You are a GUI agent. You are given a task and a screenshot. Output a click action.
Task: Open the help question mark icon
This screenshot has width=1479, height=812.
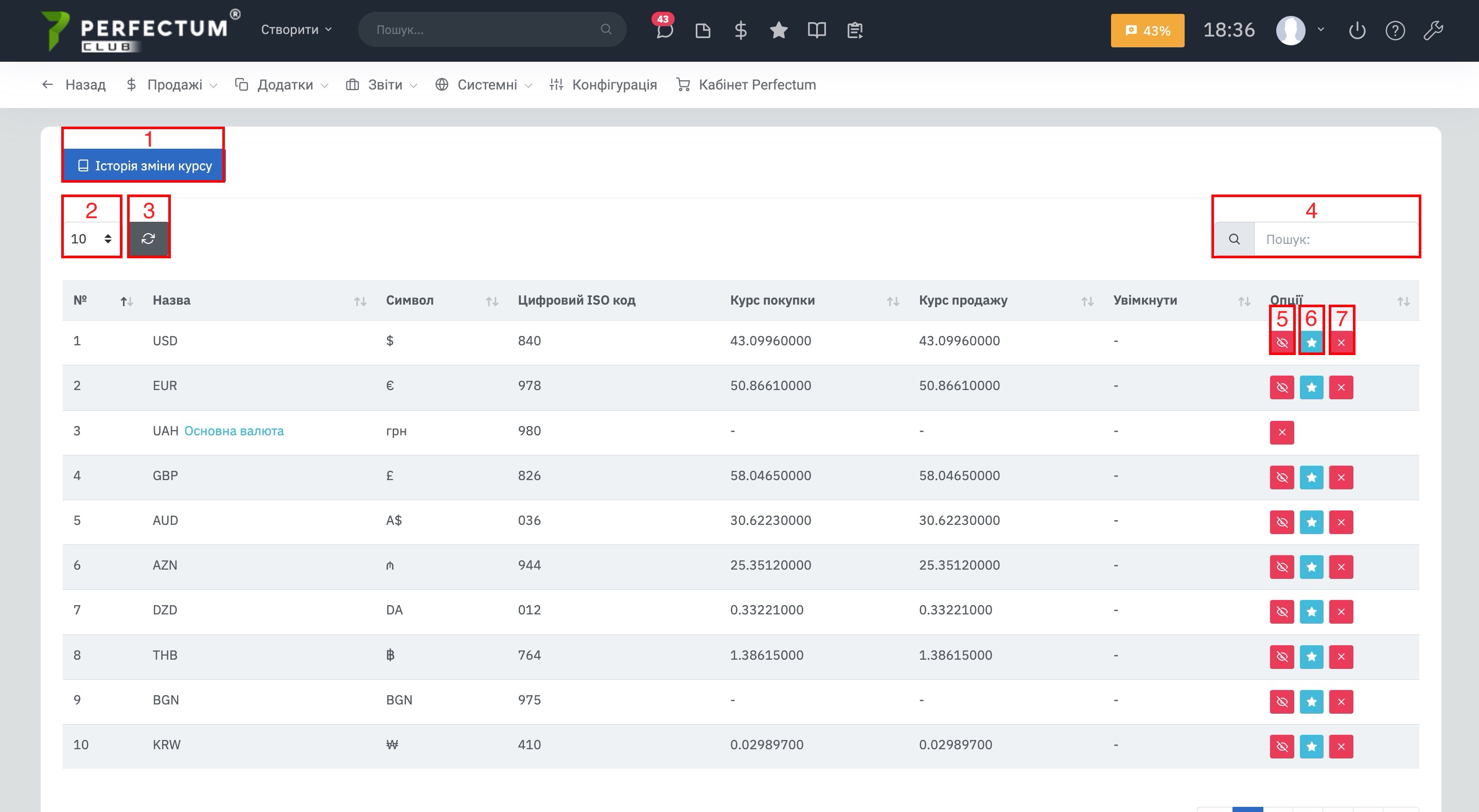(x=1395, y=30)
